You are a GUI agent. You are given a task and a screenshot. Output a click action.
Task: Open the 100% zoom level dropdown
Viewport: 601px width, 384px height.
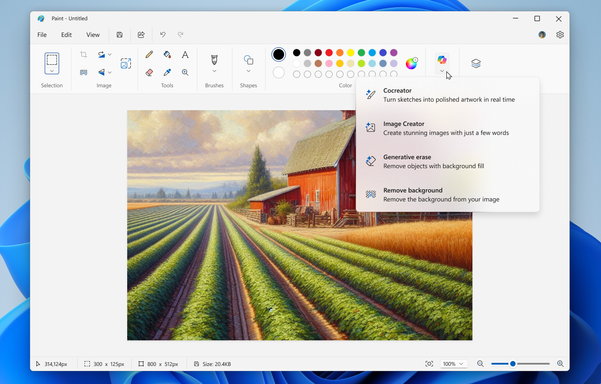[x=453, y=364]
